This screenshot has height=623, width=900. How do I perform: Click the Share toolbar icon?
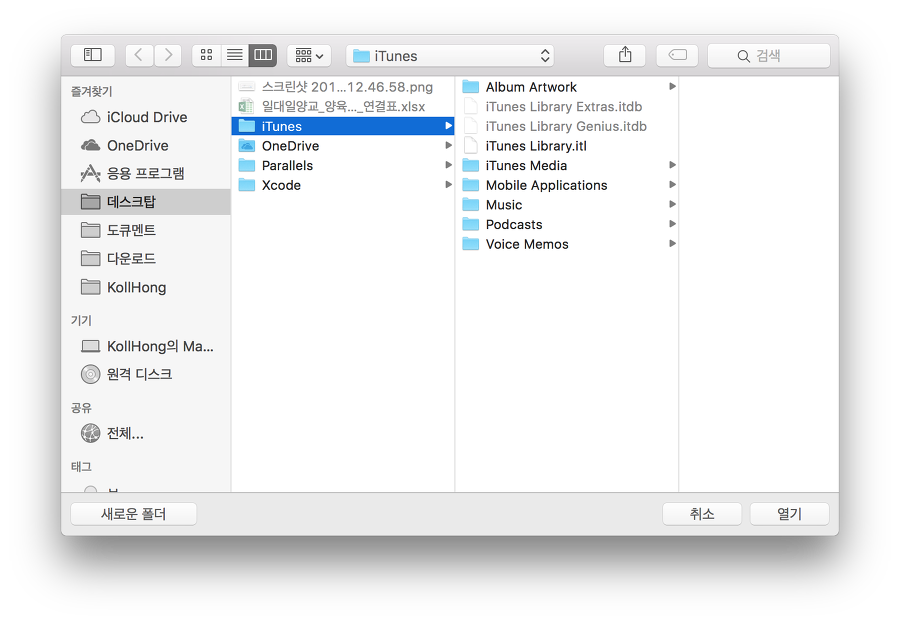coord(625,55)
